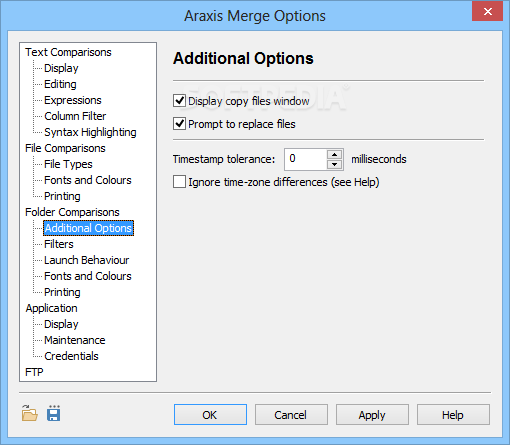This screenshot has height=445, width=510.
Task: Select Syntax Highlighting in the tree
Action: pos(90,132)
